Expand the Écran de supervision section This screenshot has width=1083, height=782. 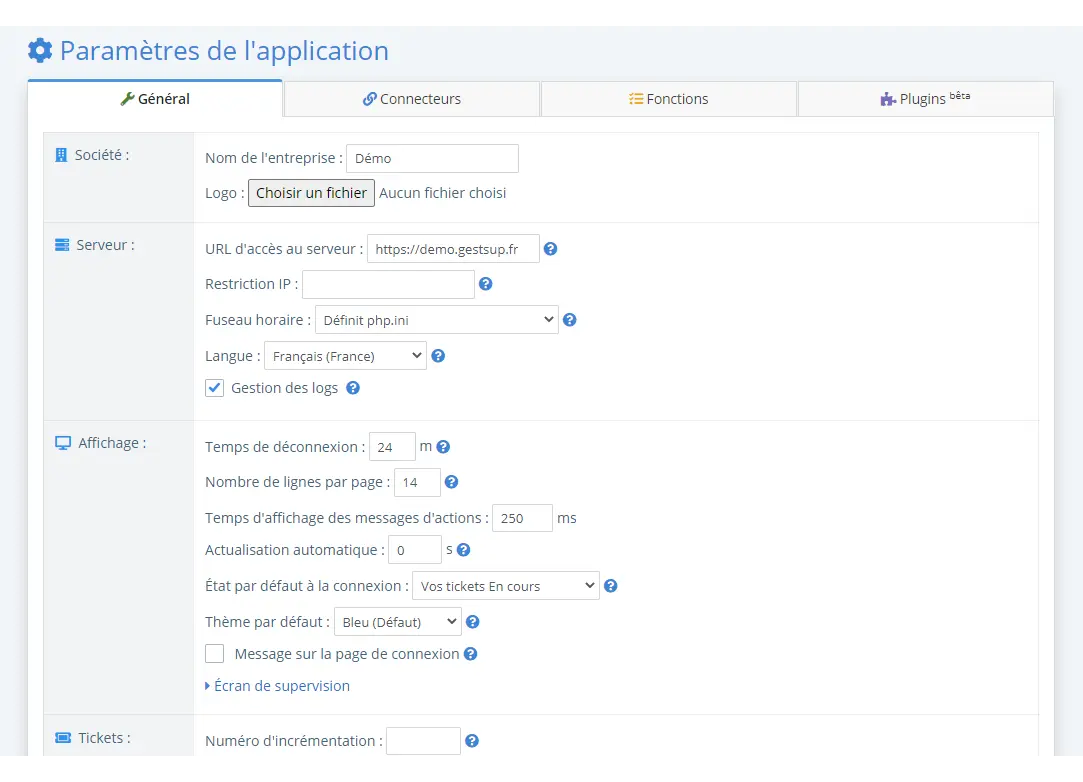(281, 686)
